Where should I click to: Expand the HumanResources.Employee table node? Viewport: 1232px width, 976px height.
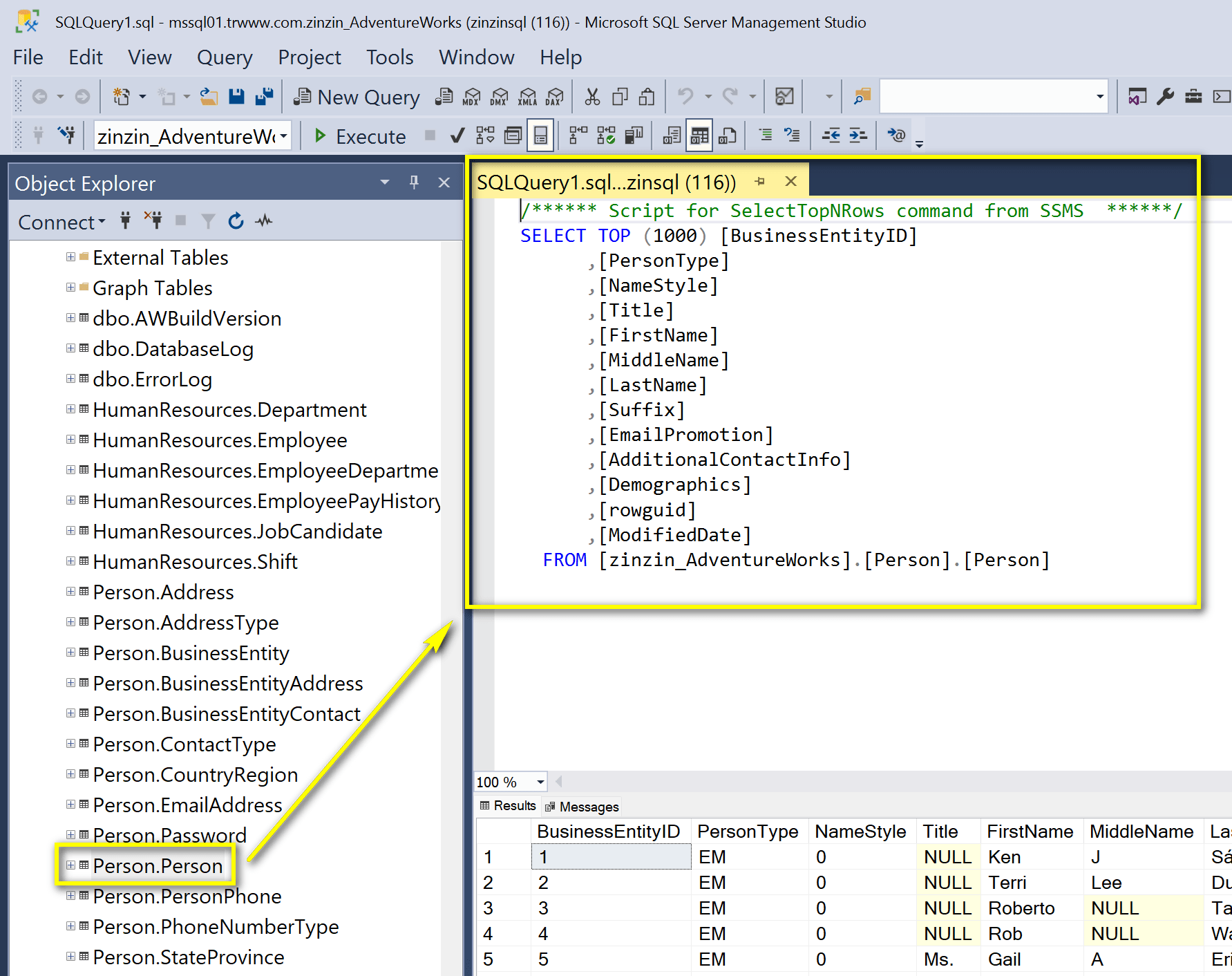point(70,440)
